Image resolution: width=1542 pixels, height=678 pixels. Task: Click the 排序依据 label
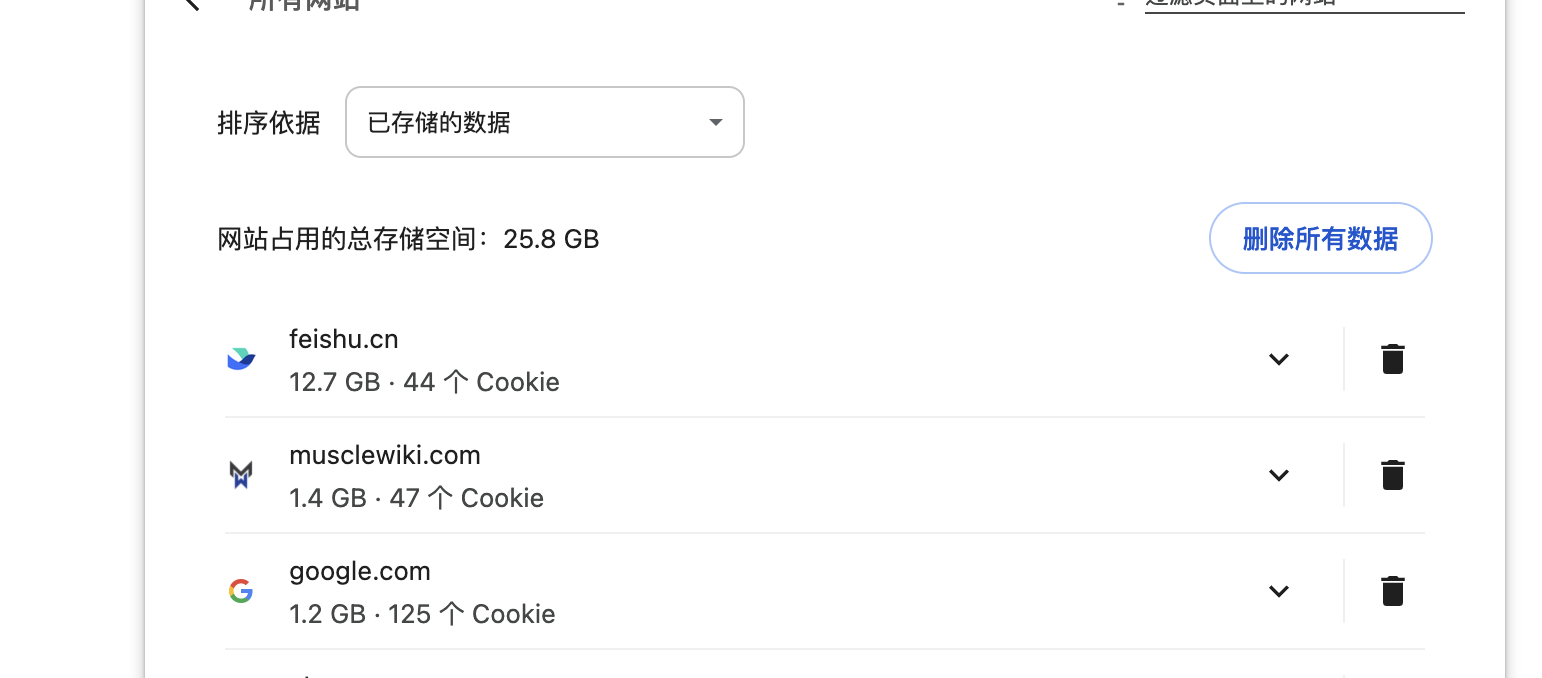coord(269,123)
